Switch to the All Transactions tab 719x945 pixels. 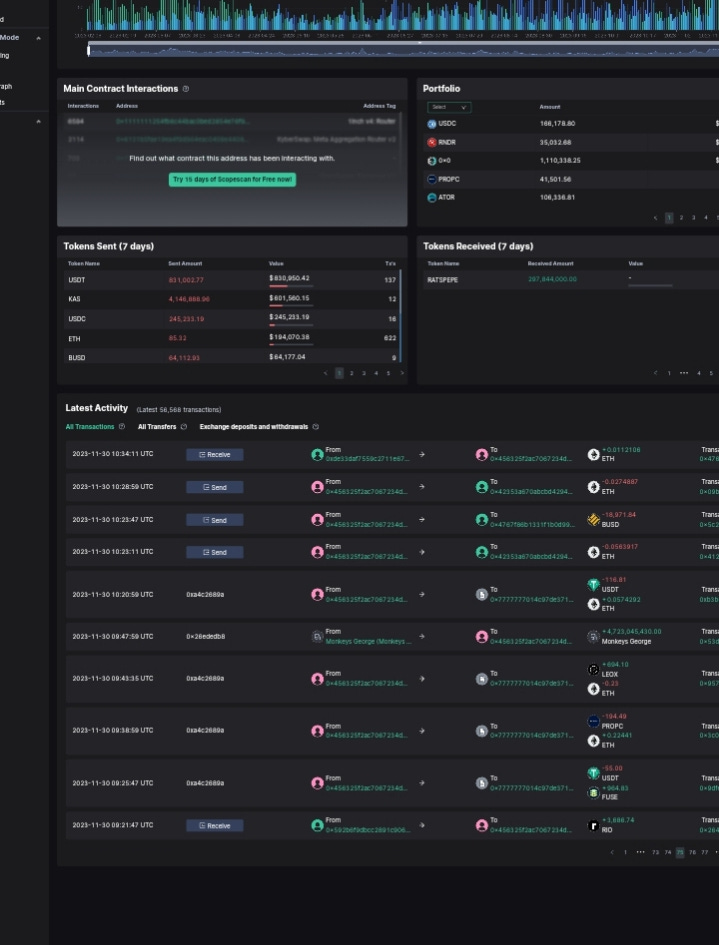pos(90,427)
